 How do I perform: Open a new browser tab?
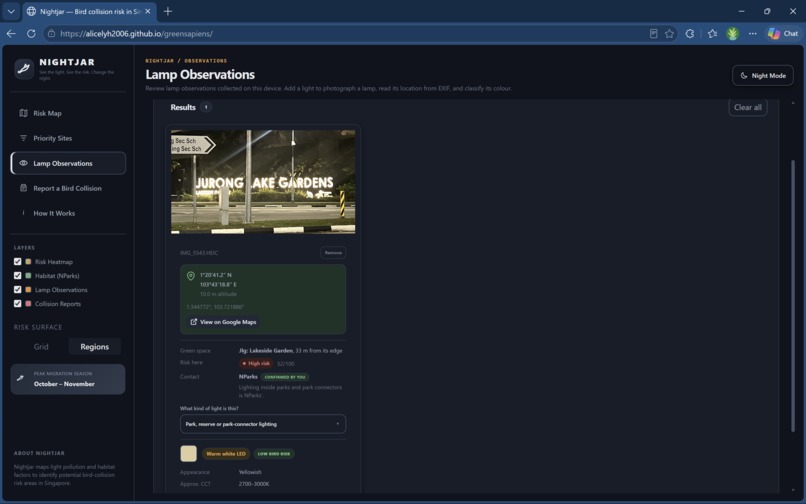point(168,11)
